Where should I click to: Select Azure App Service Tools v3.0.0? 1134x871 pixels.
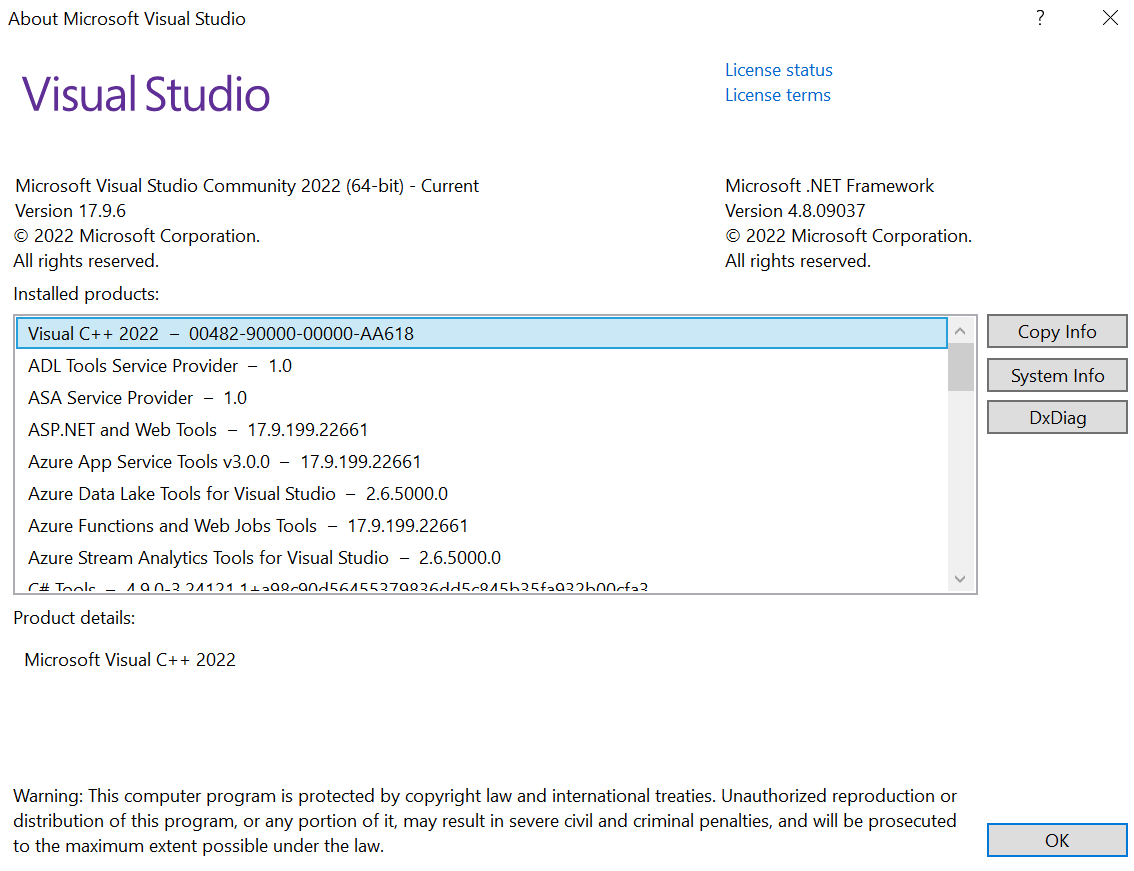tap(224, 462)
